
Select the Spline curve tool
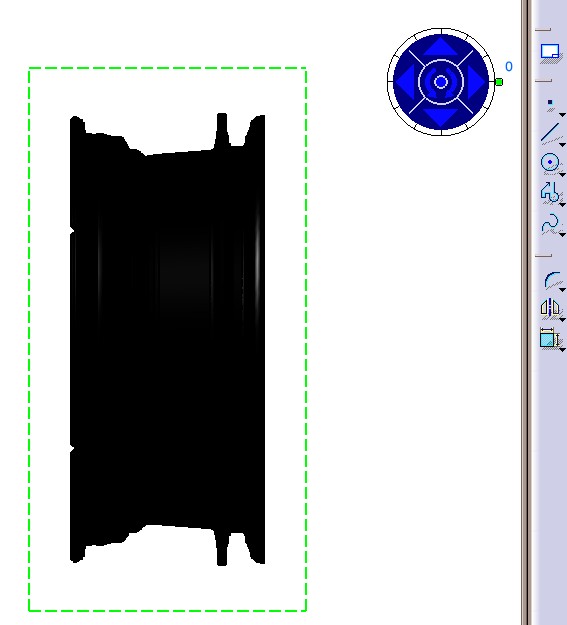pyautogui.click(x=550, y=223)
